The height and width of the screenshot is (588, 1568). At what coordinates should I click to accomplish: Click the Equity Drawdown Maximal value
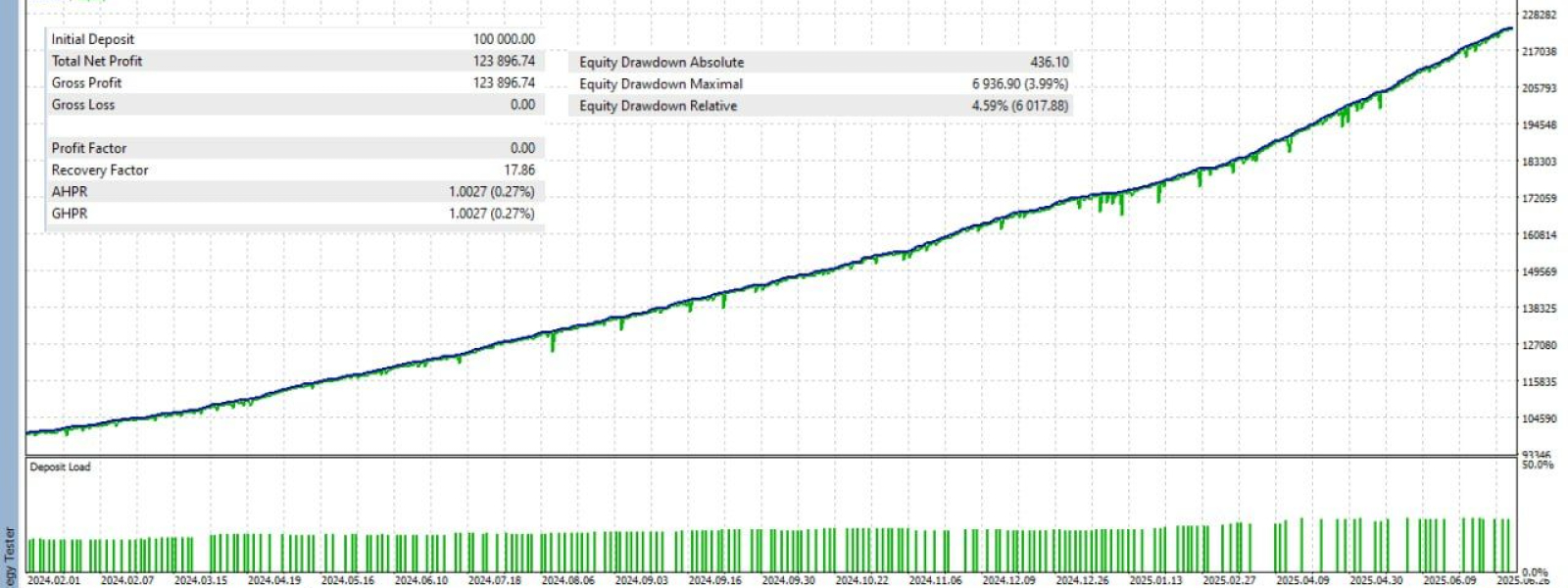click(1019, 83)
